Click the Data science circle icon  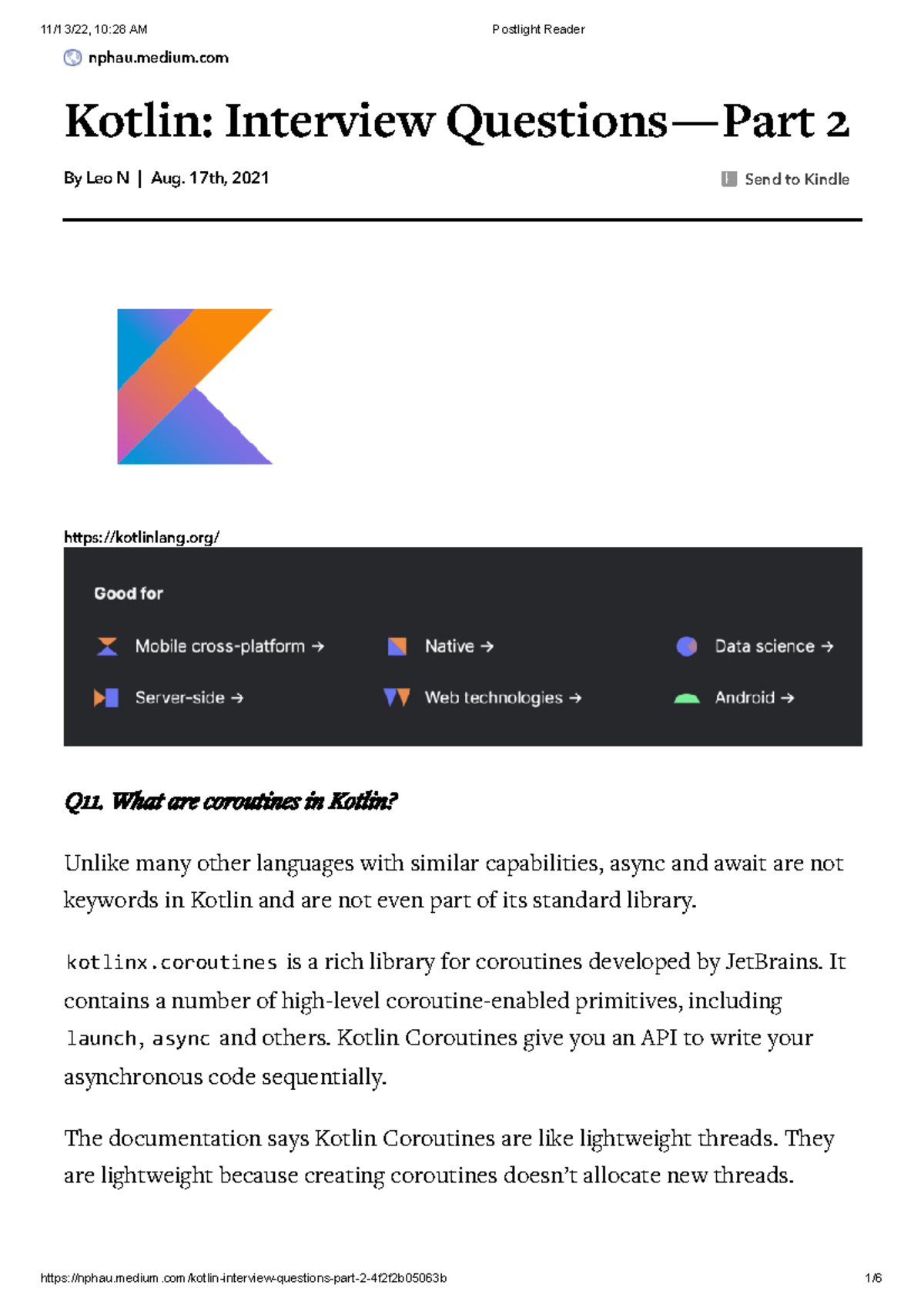click(x=687, y=646)
